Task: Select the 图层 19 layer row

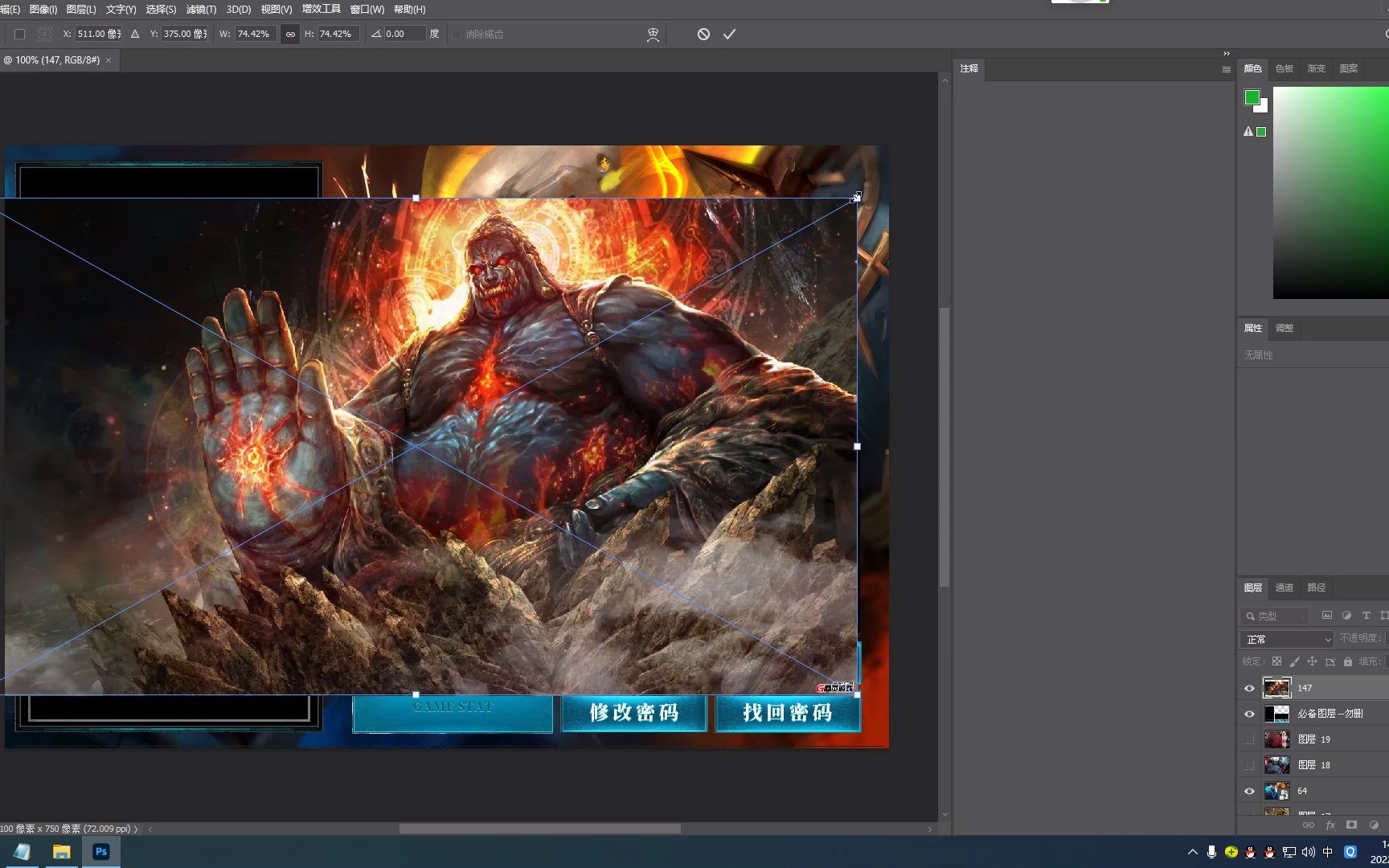Action: [x=1313, y=739]
